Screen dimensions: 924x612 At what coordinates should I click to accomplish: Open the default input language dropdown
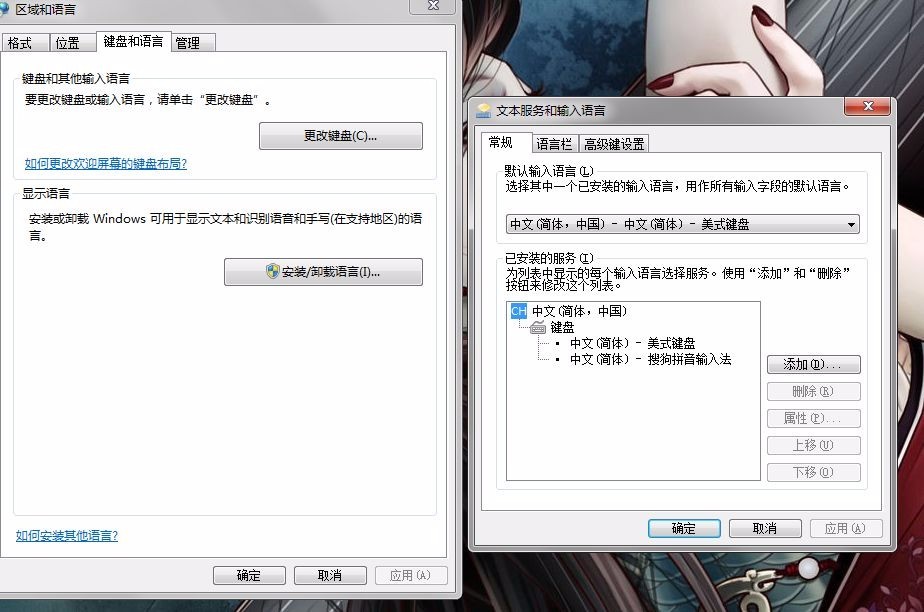(x=682, y=224)
